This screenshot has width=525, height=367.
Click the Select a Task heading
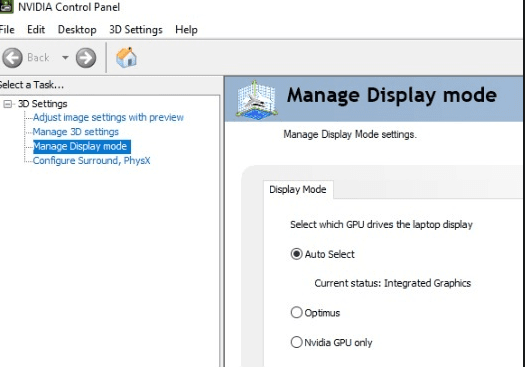31,85
